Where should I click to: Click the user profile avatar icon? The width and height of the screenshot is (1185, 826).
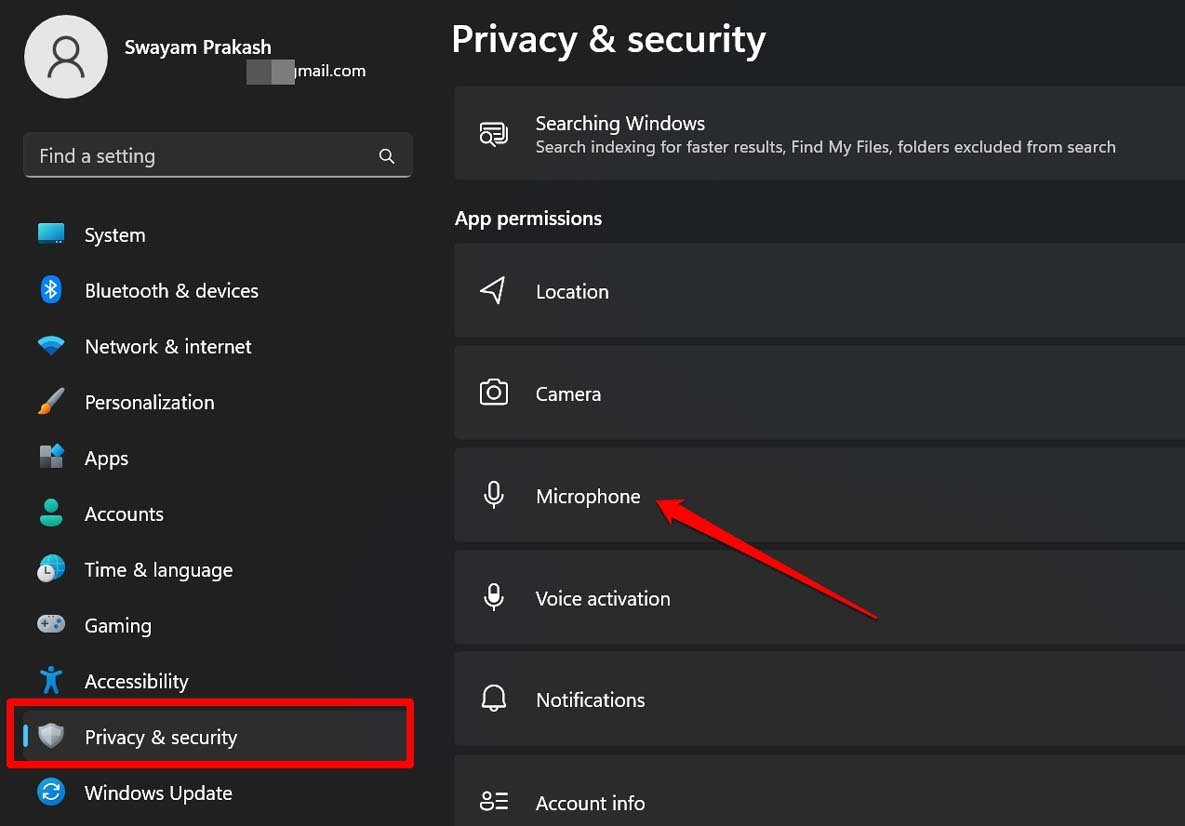[66, 57]
